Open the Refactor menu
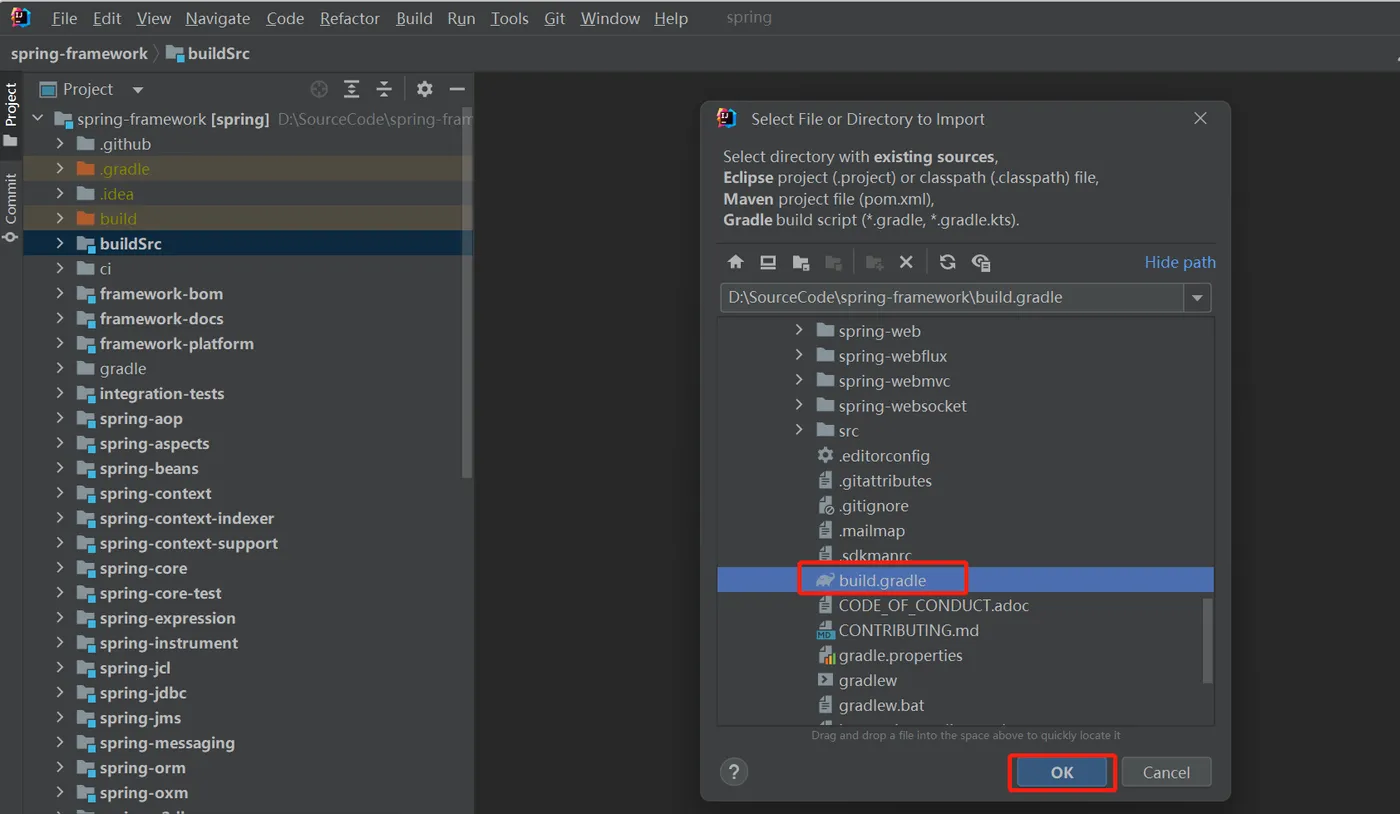This screenshot has height=814, width=1400. click(x=350, y=18)
